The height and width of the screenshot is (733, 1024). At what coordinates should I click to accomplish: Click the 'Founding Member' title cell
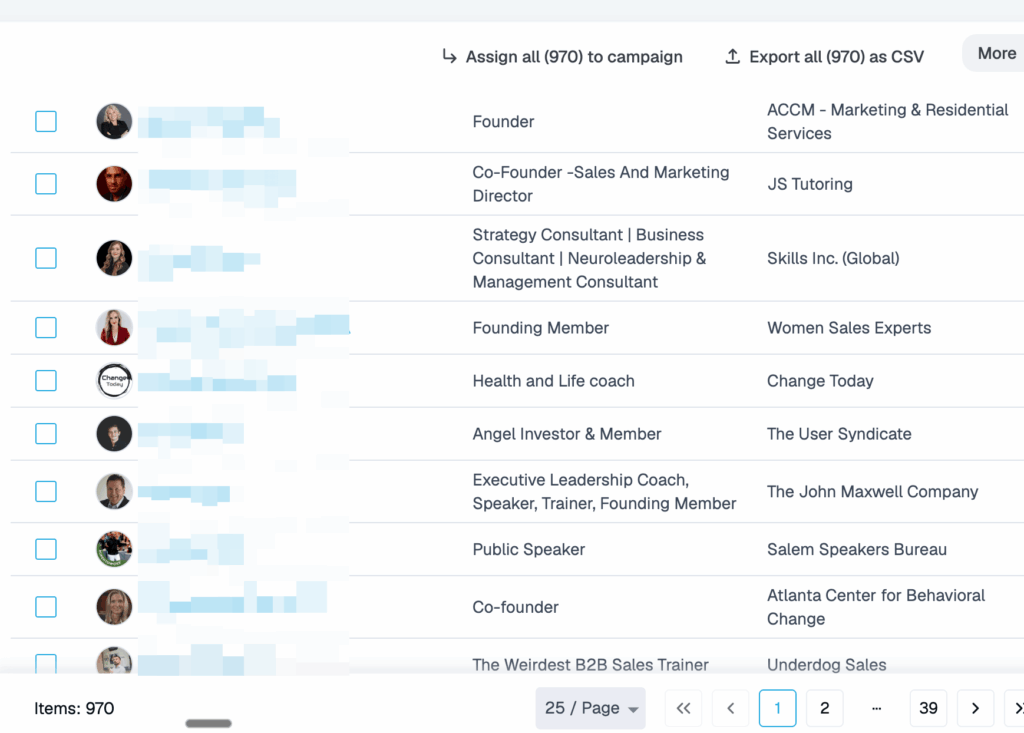tap(540, 328)
